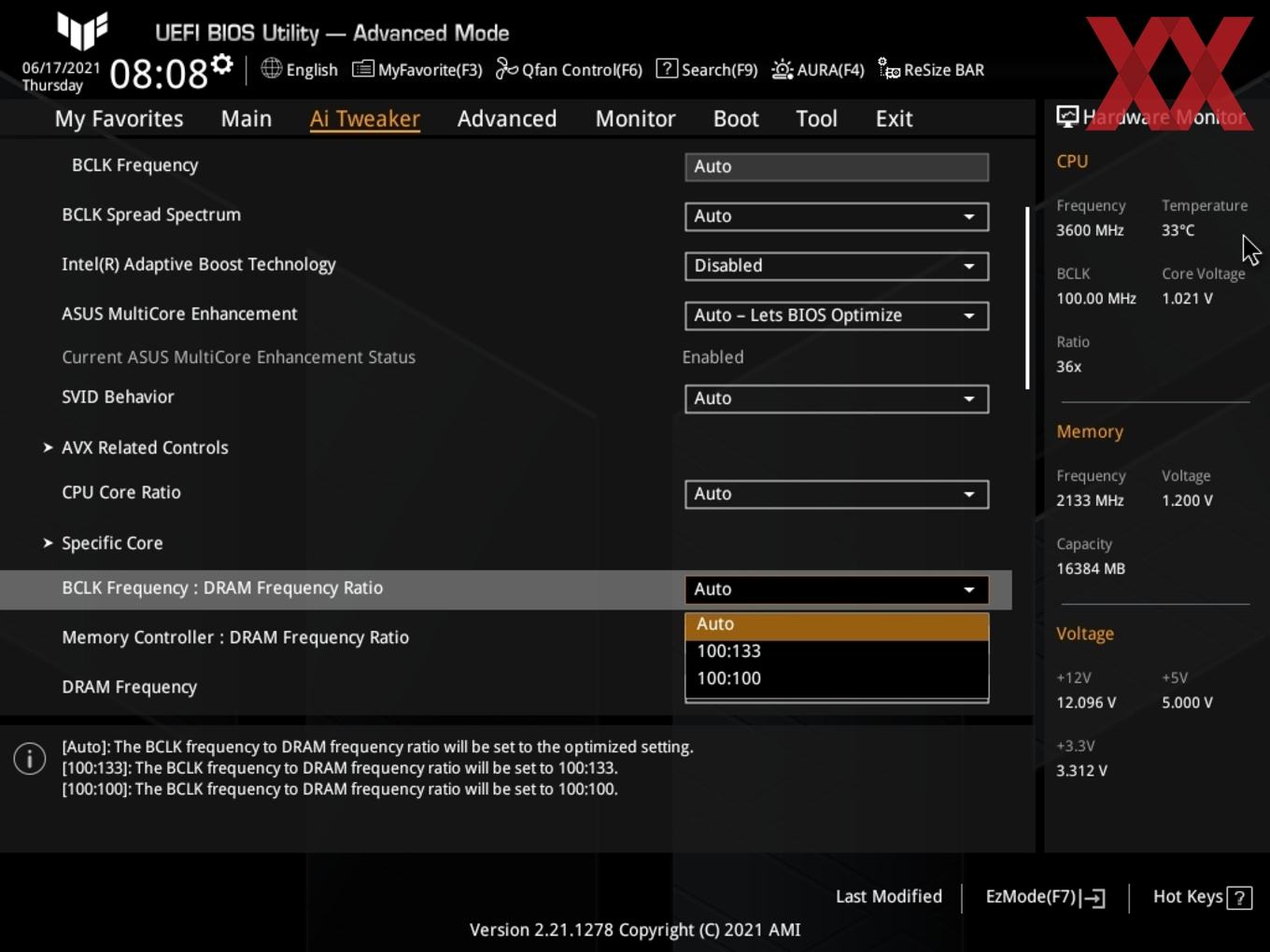Expand AVX Related Controls submenu
The height and width of the screenshot is (952, 1270).
[145, 447]
